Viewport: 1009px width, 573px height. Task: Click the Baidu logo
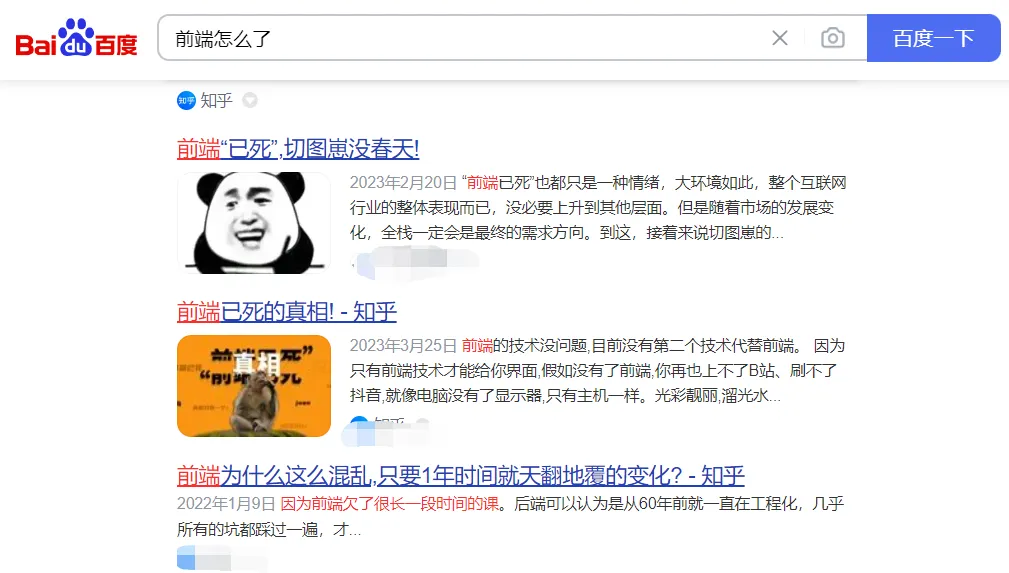[77, 38]
